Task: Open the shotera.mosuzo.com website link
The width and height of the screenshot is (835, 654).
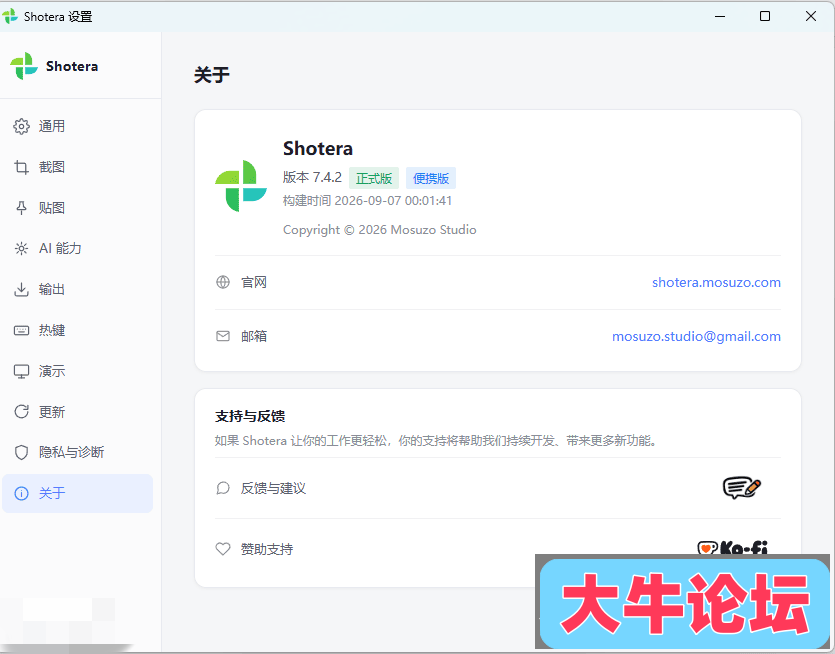Action: click(x=716, y=282)
